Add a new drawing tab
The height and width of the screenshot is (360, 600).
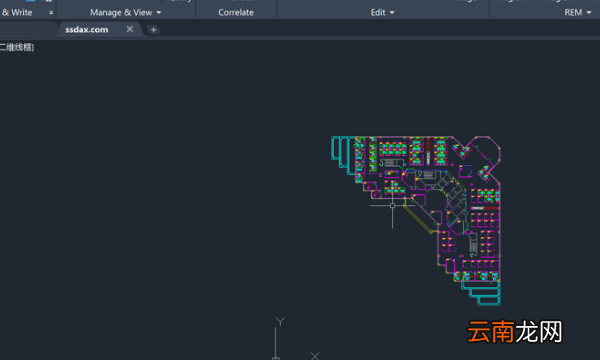pyautogui.click(x=153, y=29)
